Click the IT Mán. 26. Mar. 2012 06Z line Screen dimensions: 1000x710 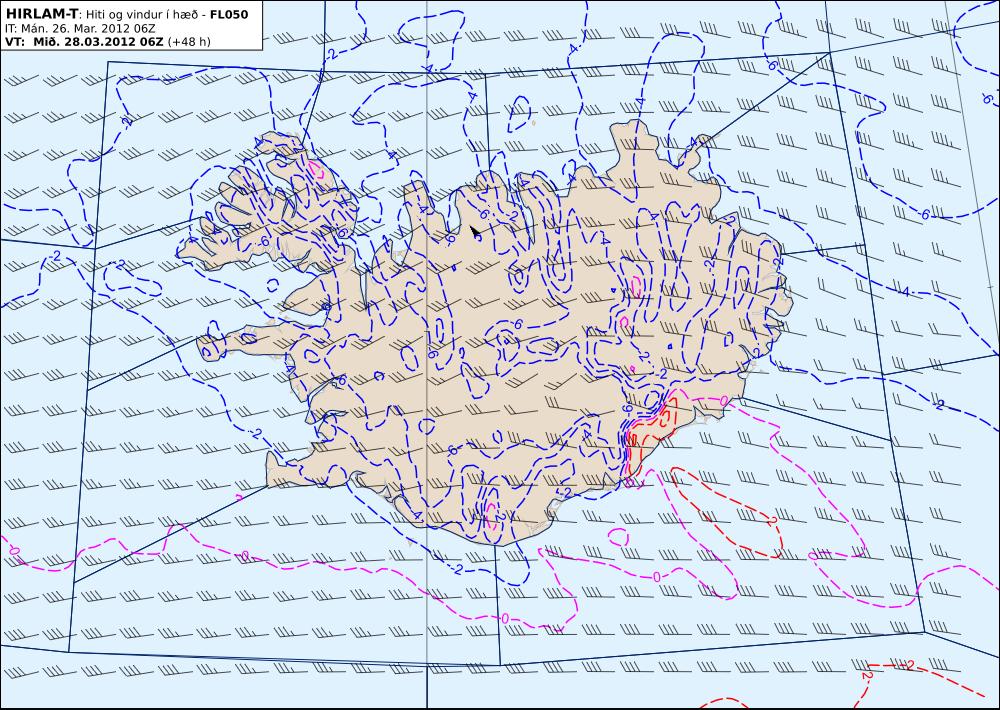[80, 29]
